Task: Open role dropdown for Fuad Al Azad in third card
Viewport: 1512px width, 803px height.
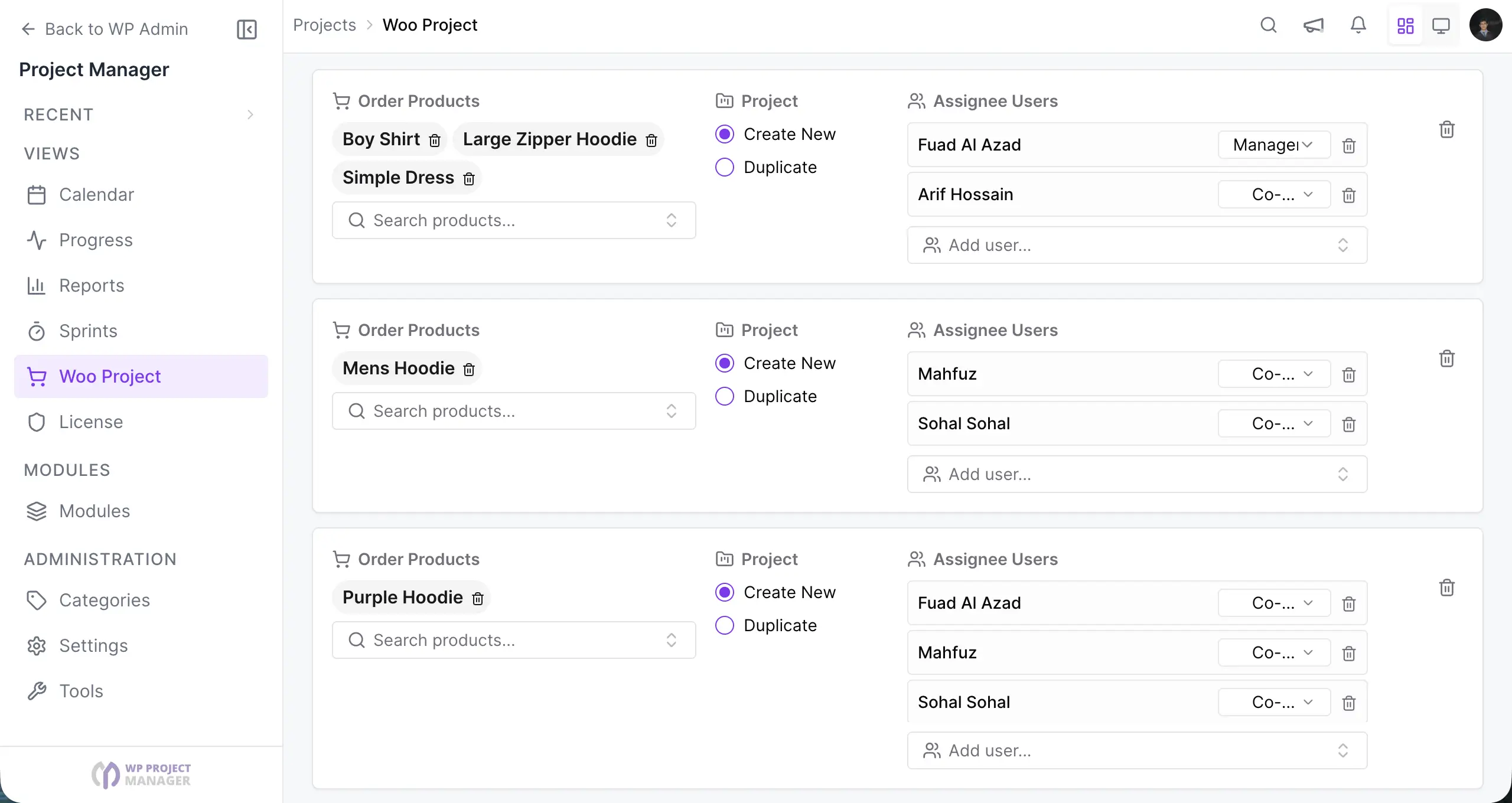Action: click(x=1274, y=603)
